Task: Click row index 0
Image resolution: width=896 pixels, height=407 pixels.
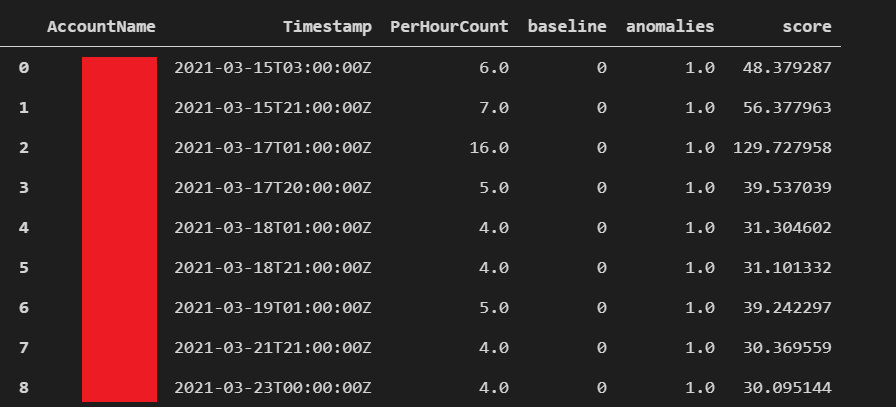Action: pyautogui.click(x=23, y=68)
